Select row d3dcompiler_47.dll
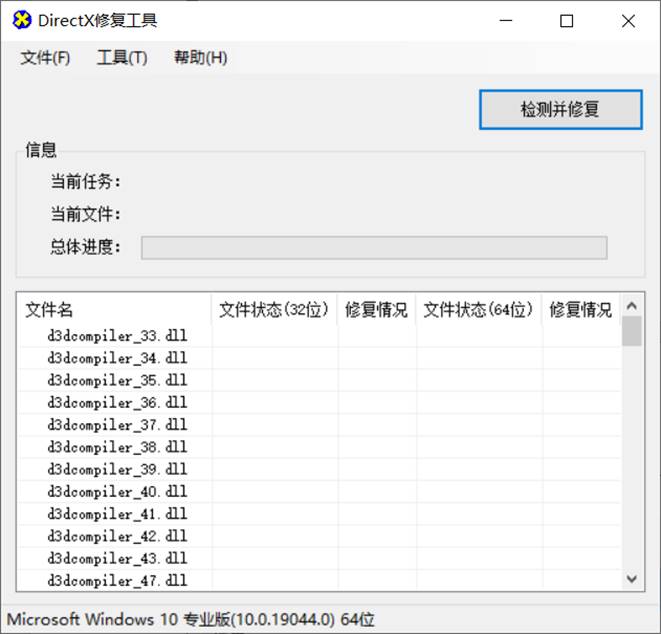Screen dimensions: 661x634 319,581
